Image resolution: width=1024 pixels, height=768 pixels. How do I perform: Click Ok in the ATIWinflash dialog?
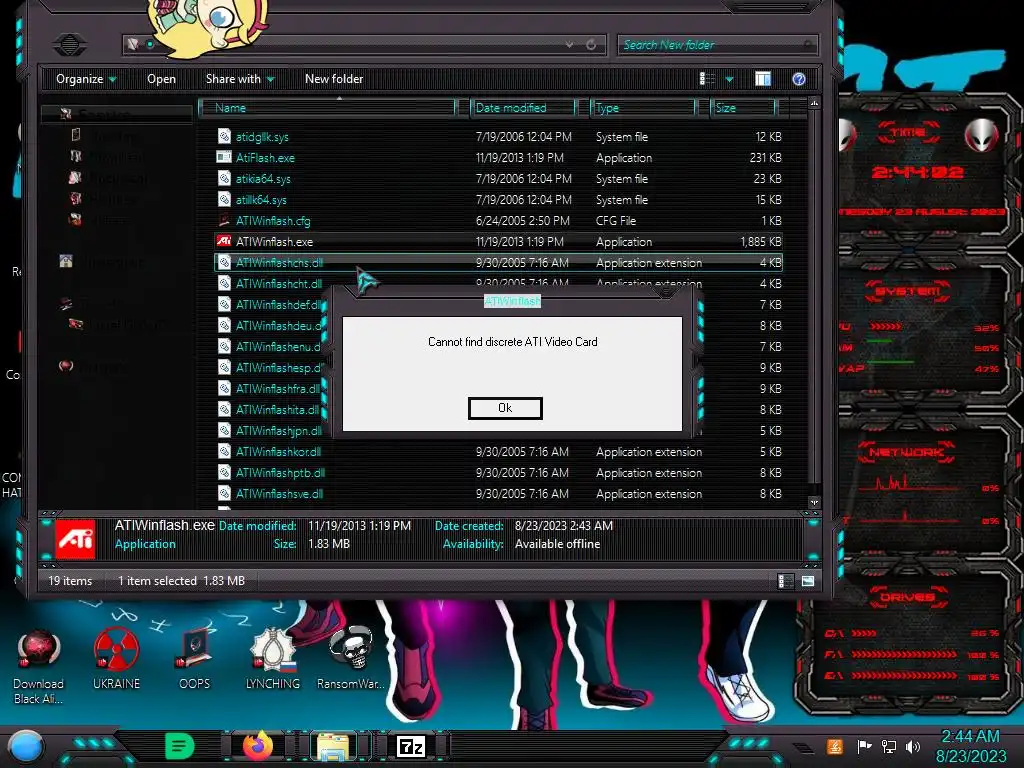click(x=505, y=408)
